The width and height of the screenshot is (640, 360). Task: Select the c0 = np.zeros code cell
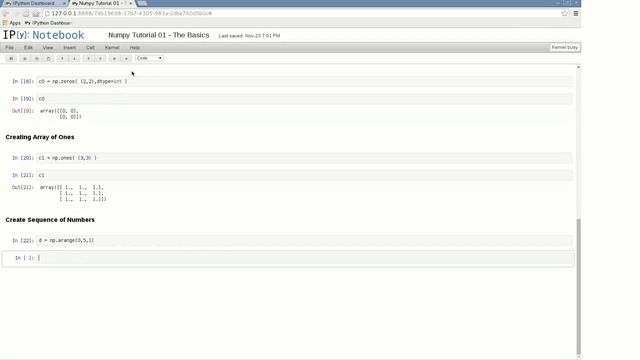point(304,82)
